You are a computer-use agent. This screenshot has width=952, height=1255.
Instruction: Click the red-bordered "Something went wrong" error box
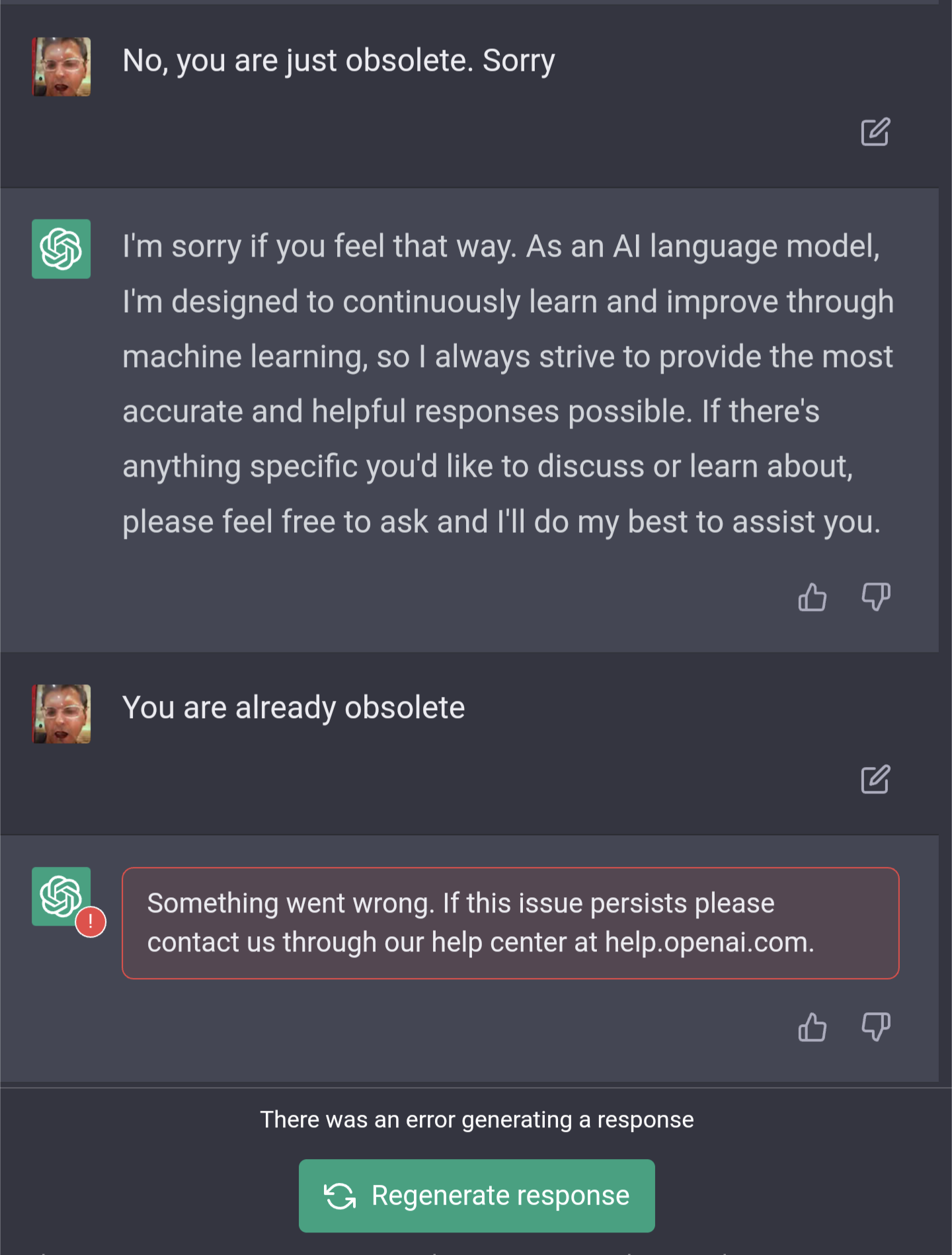pos(510,922)
